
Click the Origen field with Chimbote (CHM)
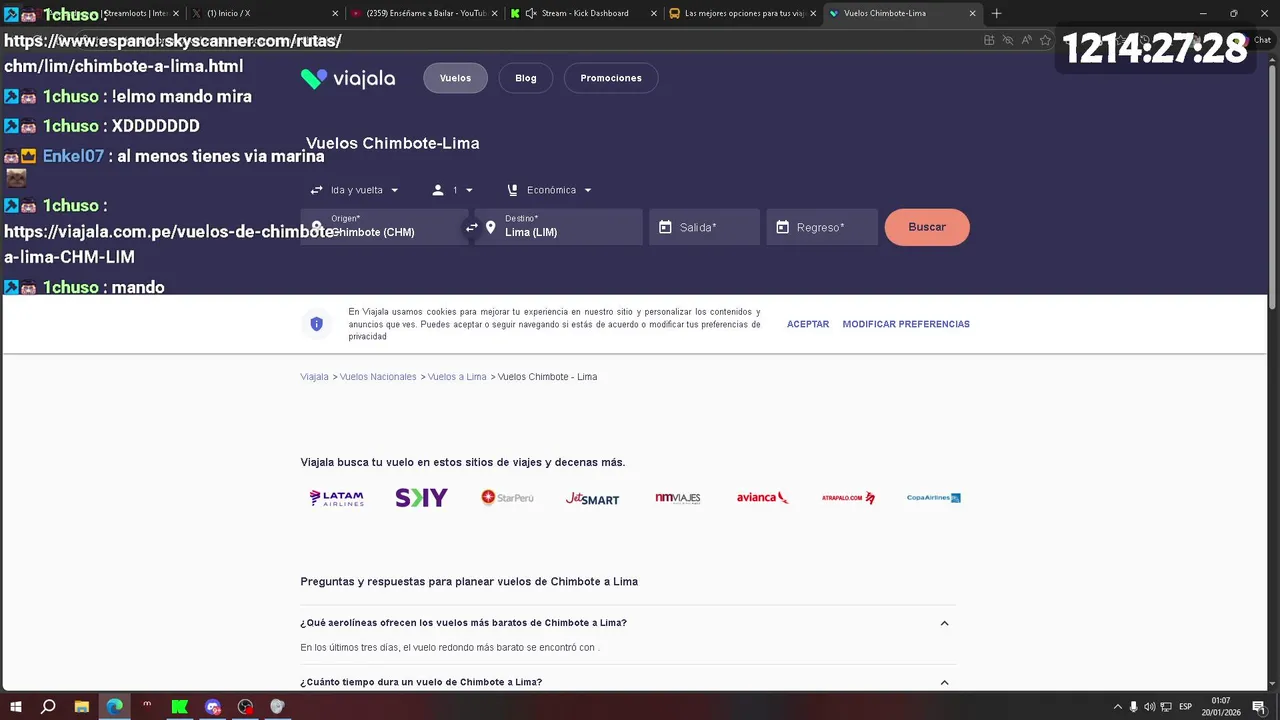click(x=384, y=227)
